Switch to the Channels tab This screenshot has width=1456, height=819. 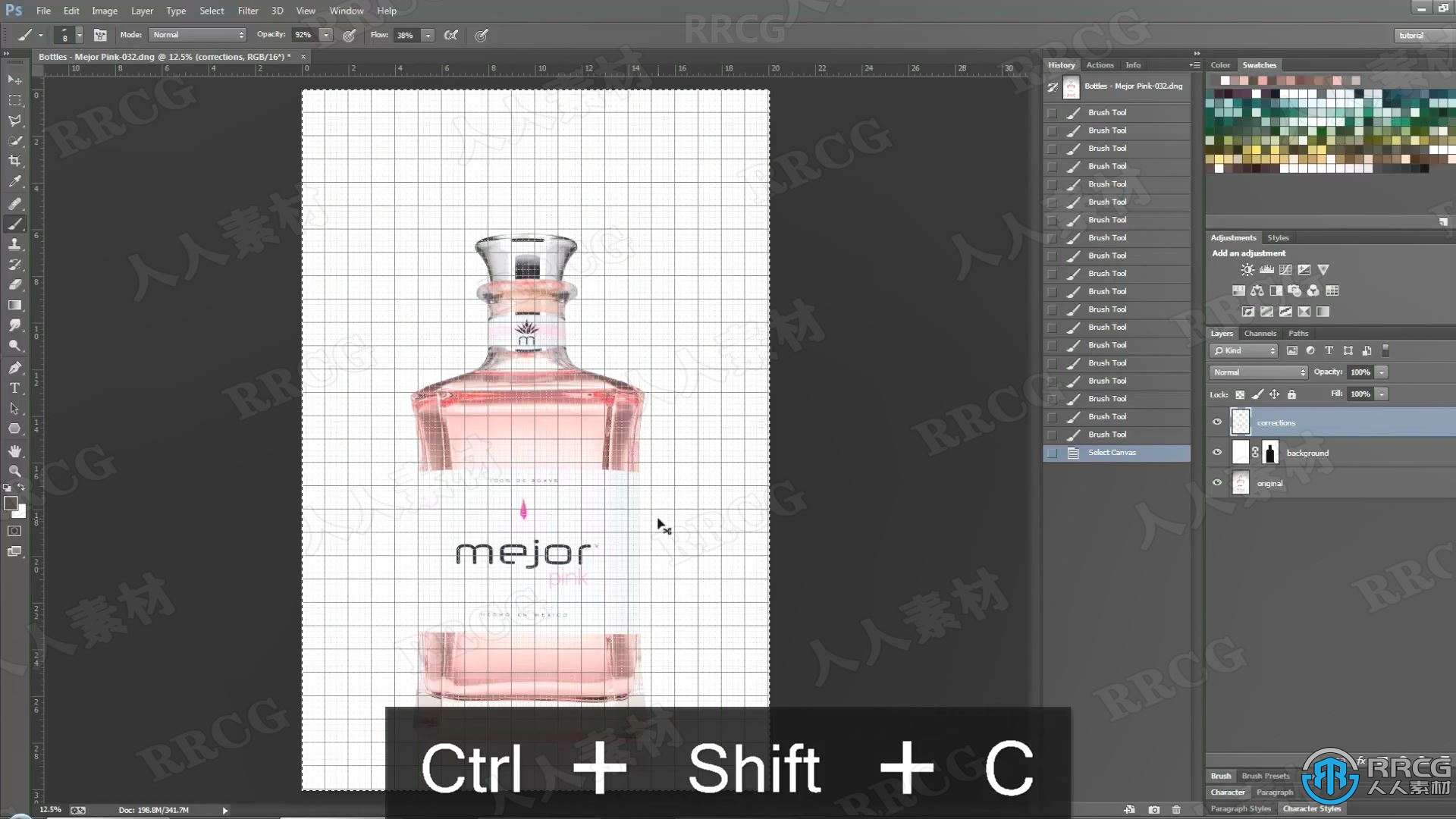point(1260,333)
